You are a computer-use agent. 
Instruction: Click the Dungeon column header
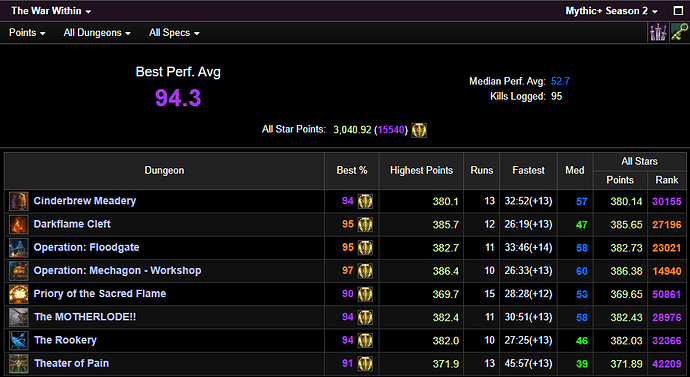pos(164,171)
